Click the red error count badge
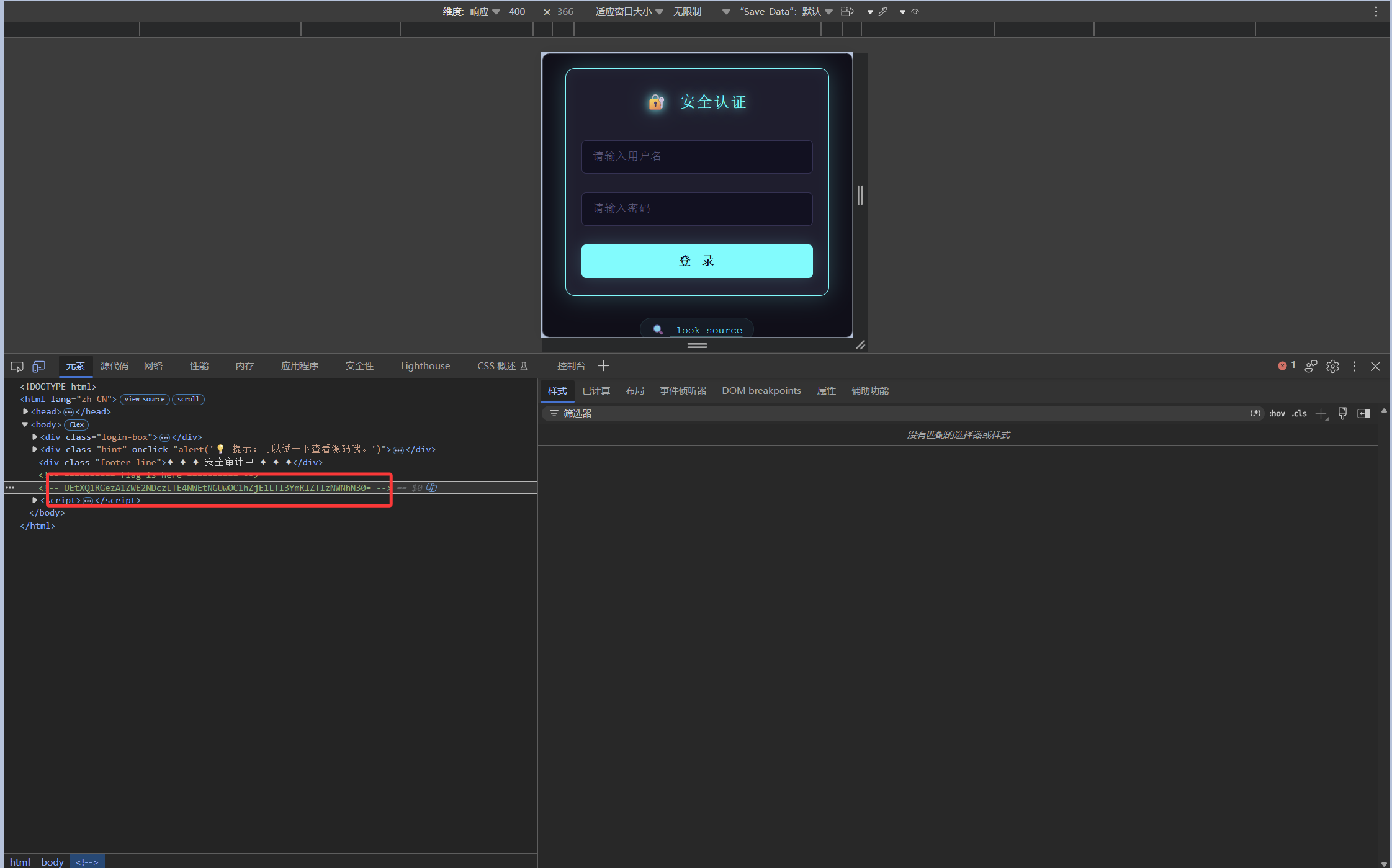 (x=1286, y=365)
